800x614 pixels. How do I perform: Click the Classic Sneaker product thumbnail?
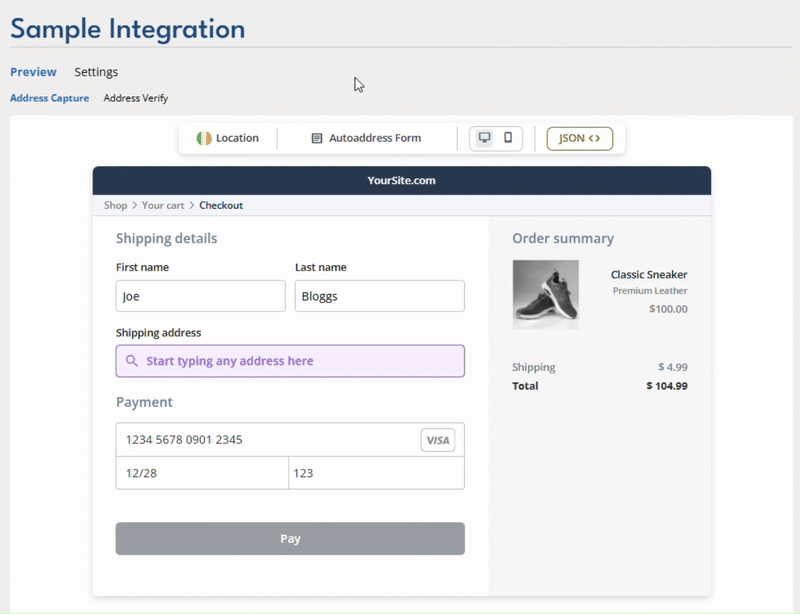click(x=545, y=294)
